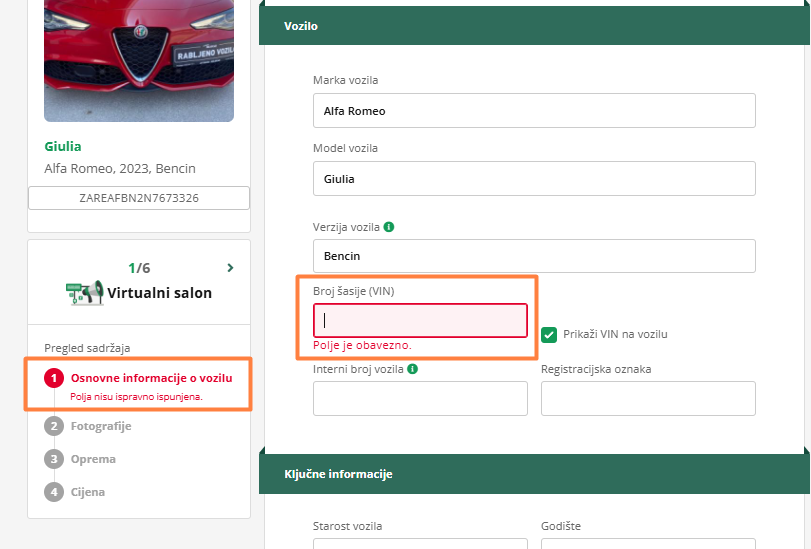Collapse the Ključne informacije section header
Screen dimensions: 811x549
[x=534, y=474]
